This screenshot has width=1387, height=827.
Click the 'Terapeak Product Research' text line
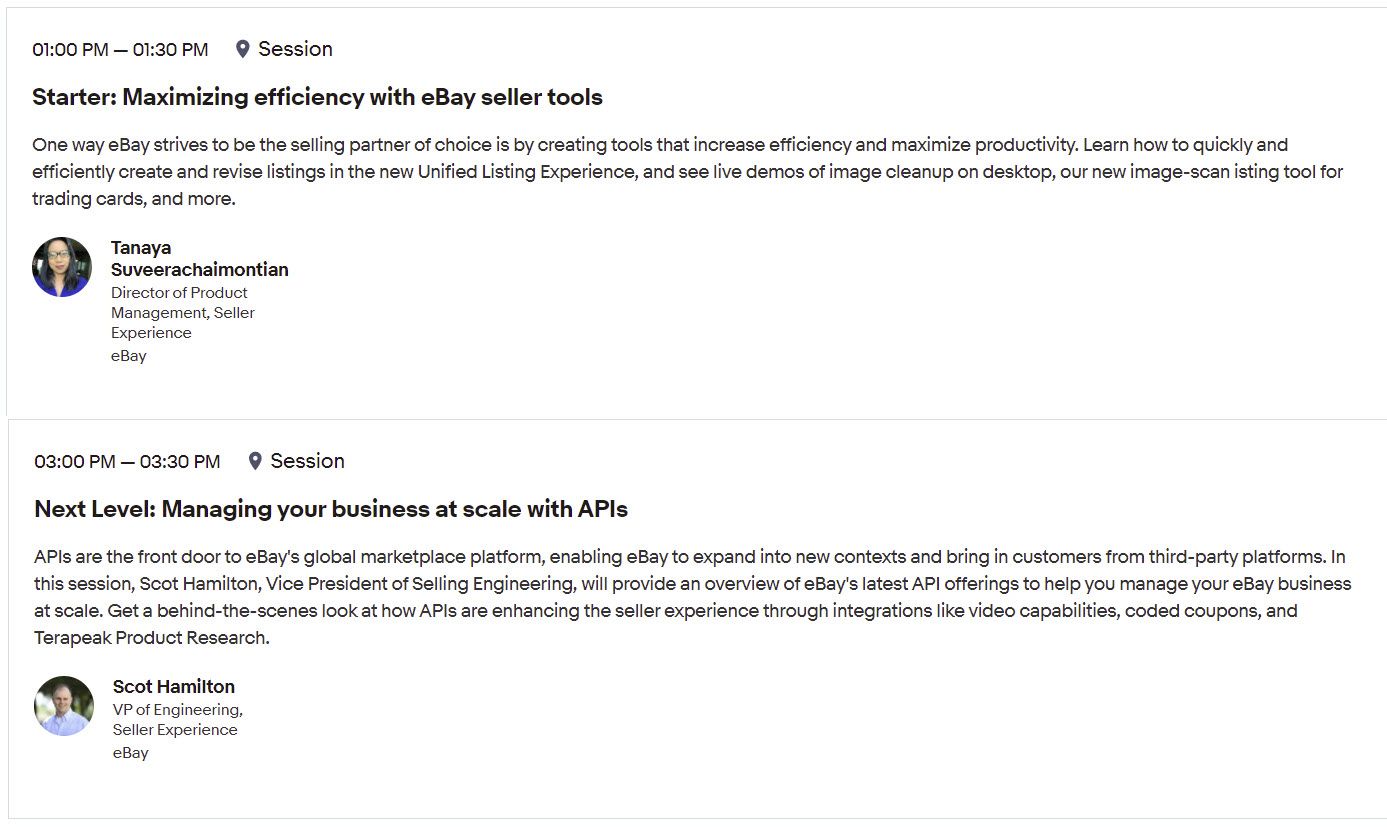point(152,637)
